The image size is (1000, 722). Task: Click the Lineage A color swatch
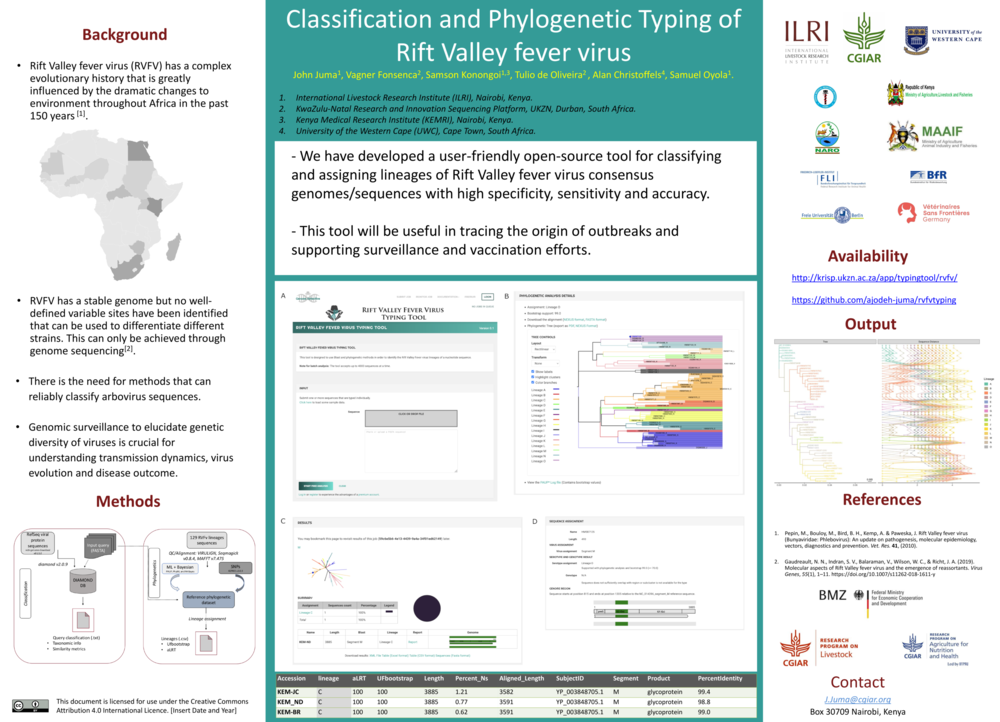click(556, 390)
